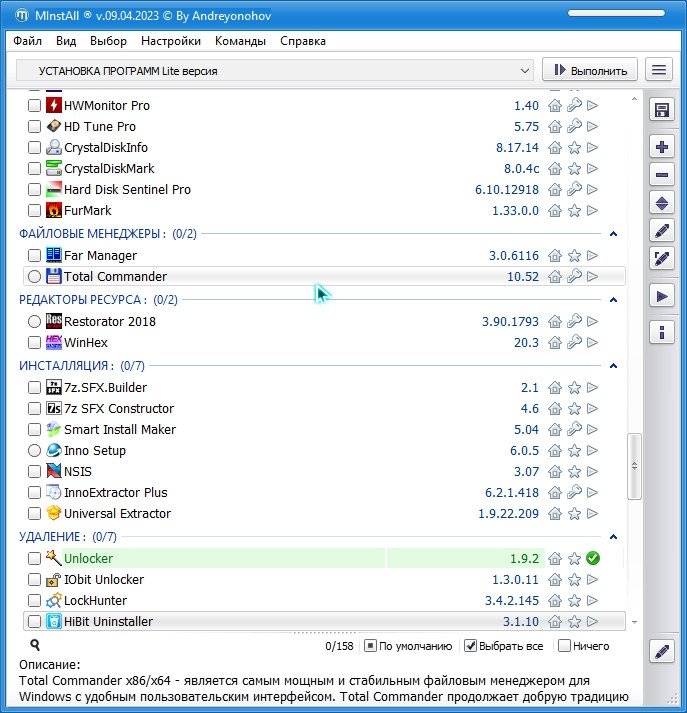Open the 'Выбор' menu
The width and height of the screenshot is (687, 713).
pos(108,41)
